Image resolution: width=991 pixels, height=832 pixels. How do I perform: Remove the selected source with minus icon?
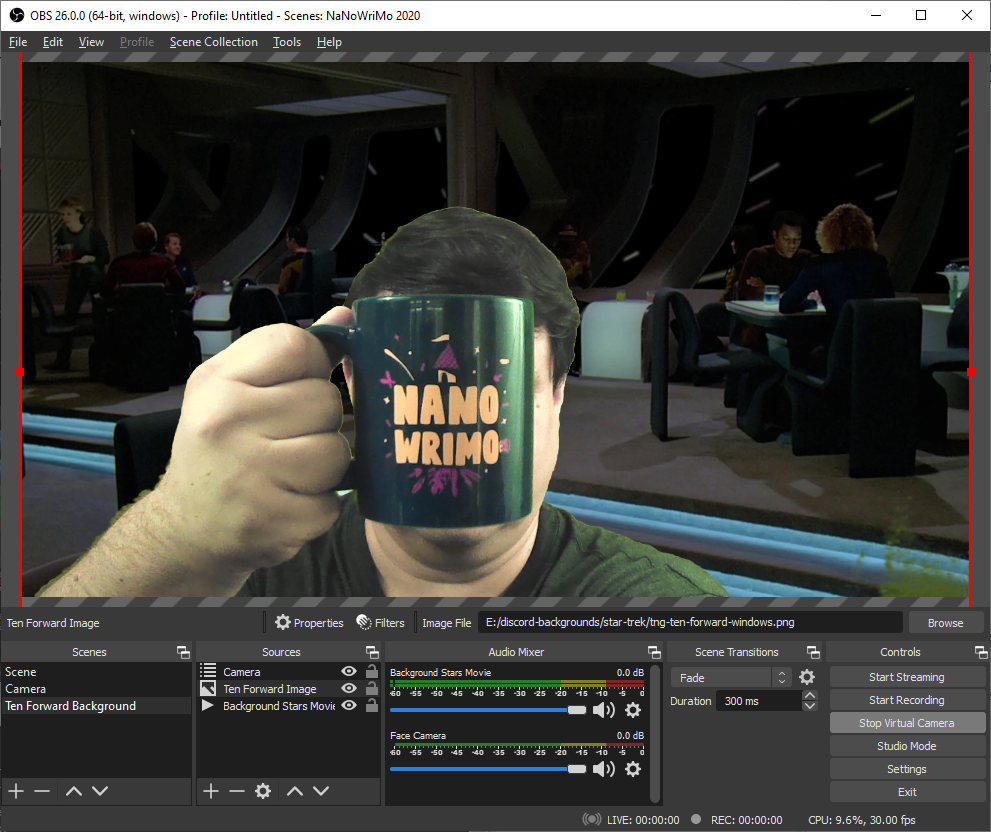tap(237, 791)
